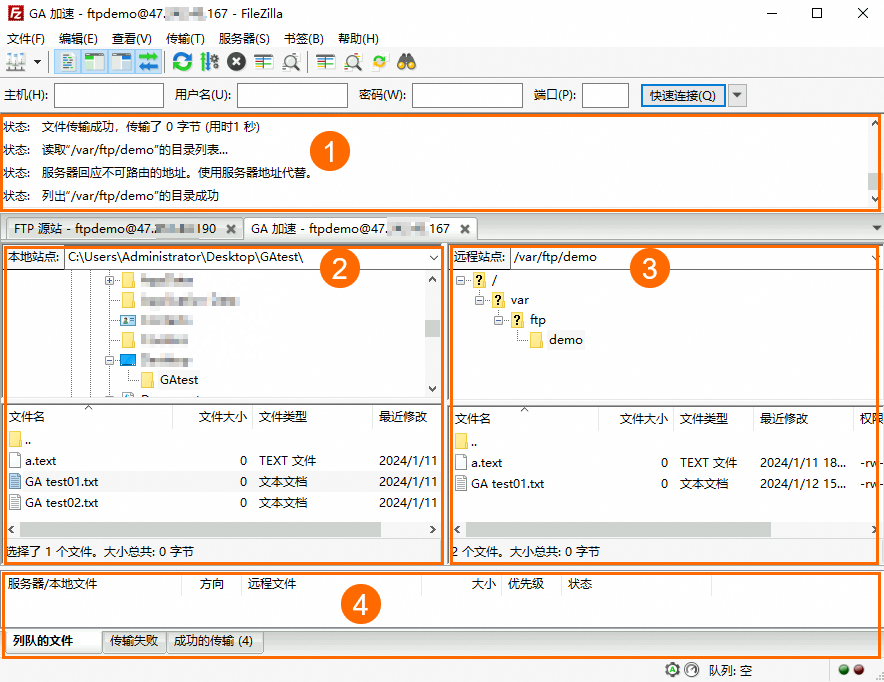Click the speed limits gauge in the status bar

tap(692, 670)
